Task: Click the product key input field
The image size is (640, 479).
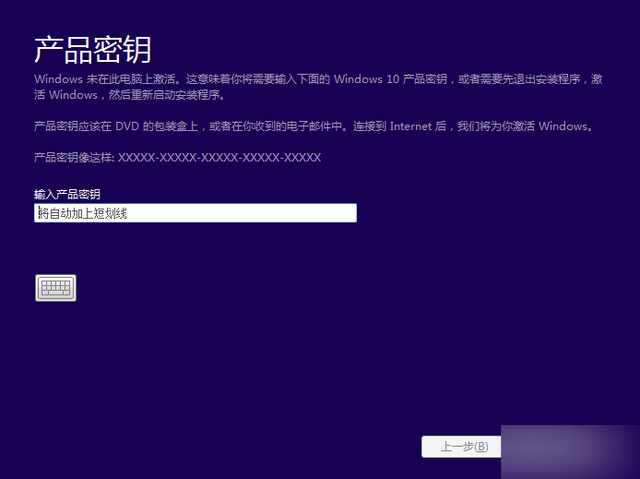Action: coord(196,213)
